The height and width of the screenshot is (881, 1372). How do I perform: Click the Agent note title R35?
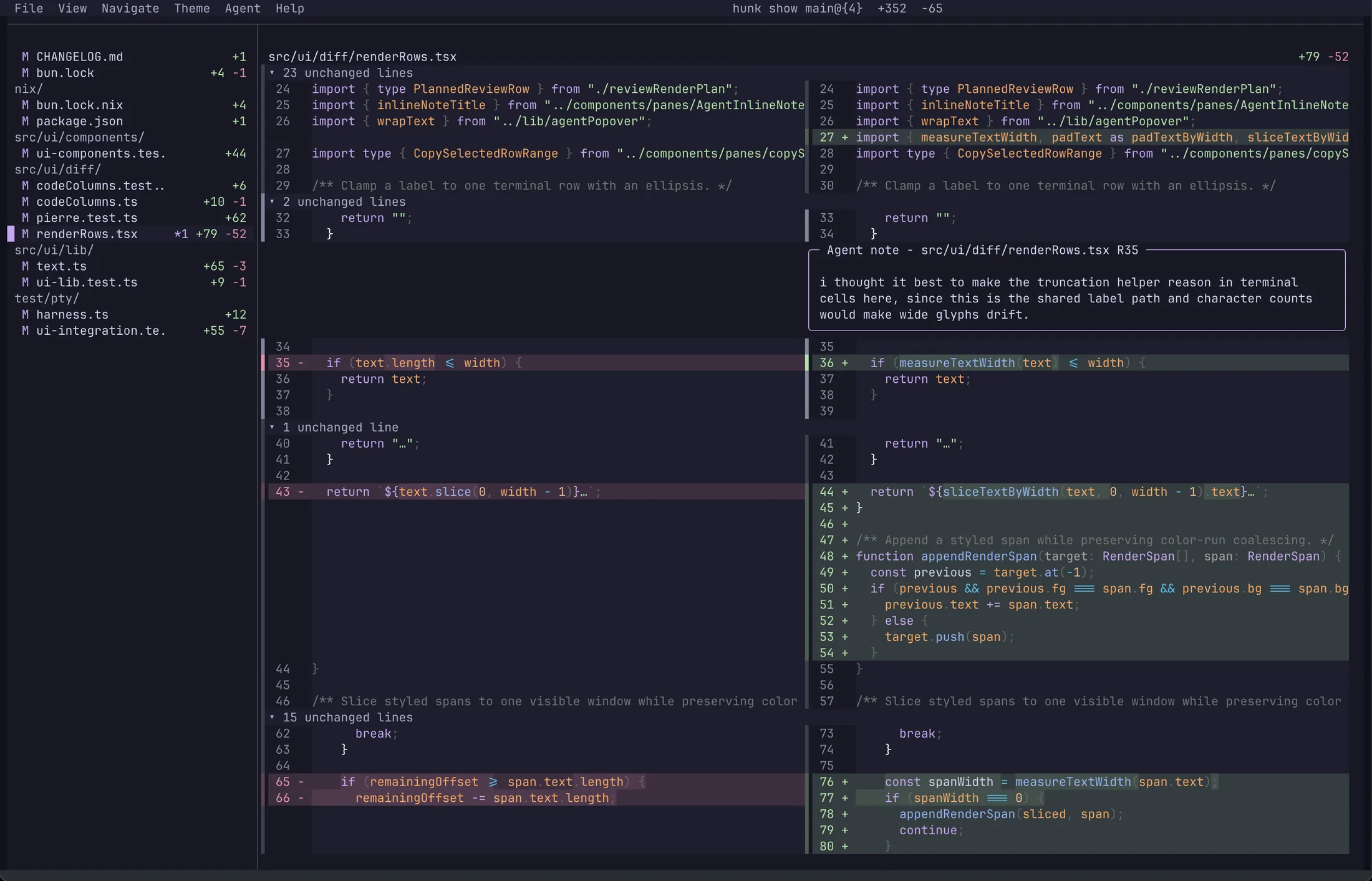(x=982, y=251)
